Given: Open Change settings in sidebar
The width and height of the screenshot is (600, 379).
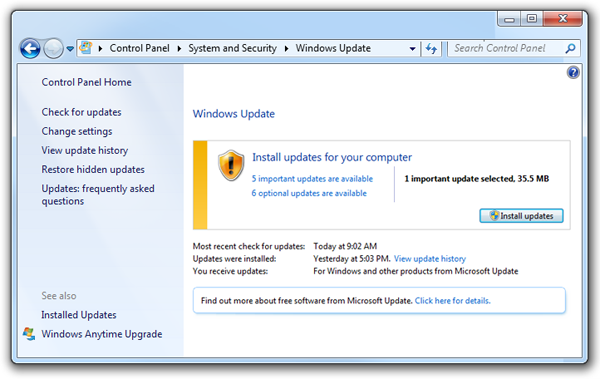Looking at the screenshot, I should pyautogui.click(x=77, y=131).
